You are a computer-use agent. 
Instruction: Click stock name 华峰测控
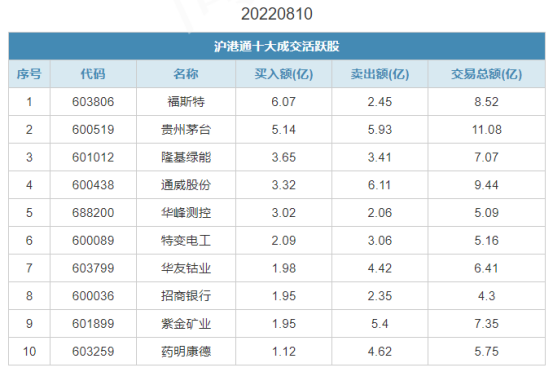point(186,213)
